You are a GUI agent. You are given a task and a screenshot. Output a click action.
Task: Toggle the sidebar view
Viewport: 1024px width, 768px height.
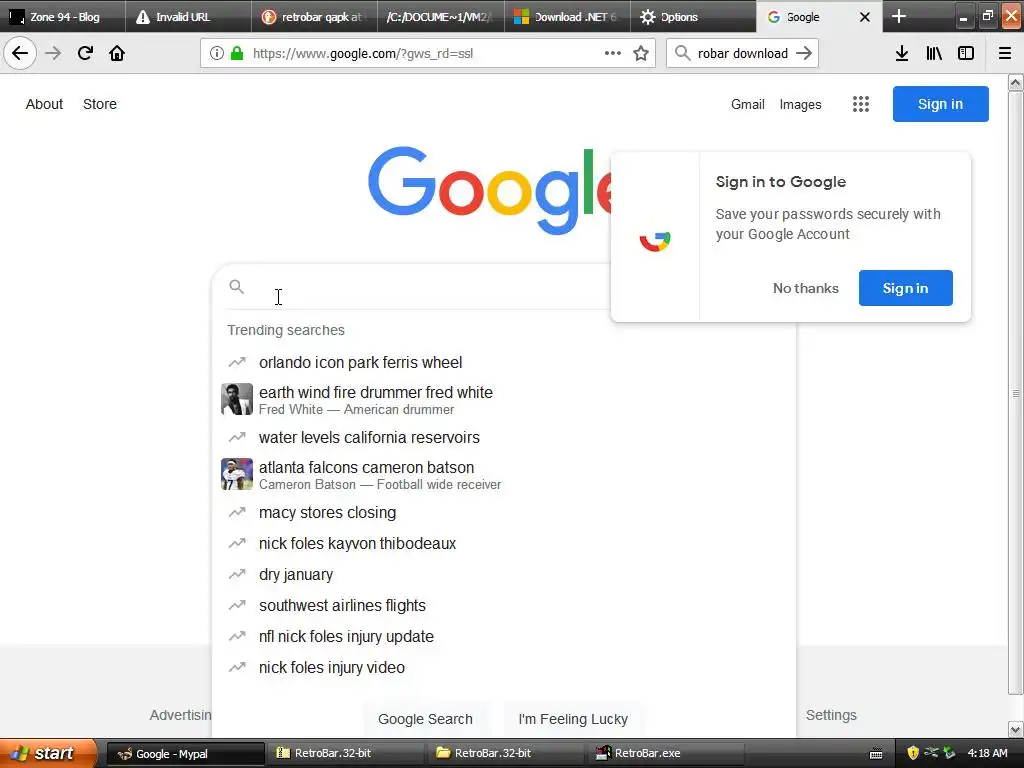point(966,53)
